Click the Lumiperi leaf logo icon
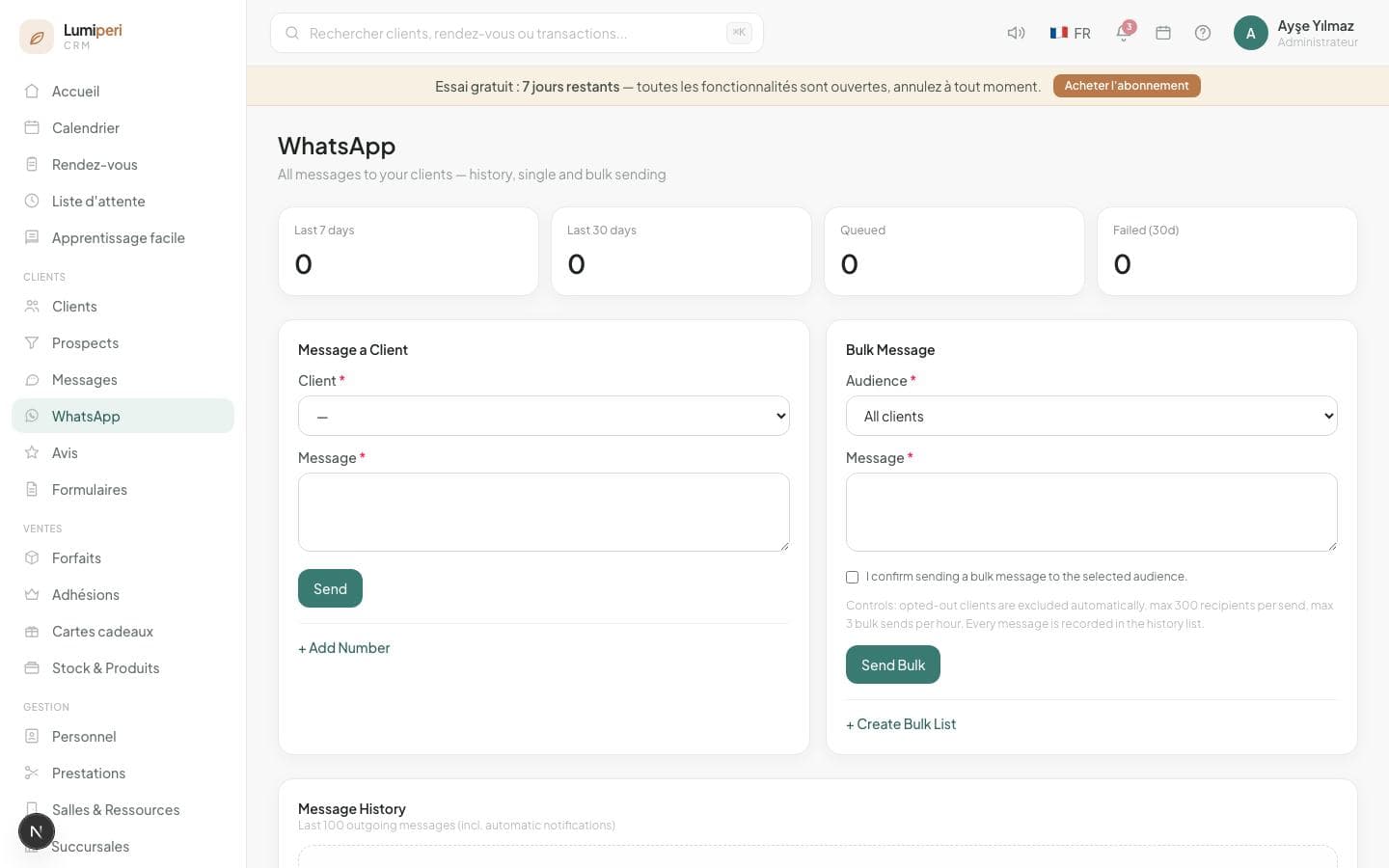Viewport: 1389px width, 868px height. click(37, 37)
